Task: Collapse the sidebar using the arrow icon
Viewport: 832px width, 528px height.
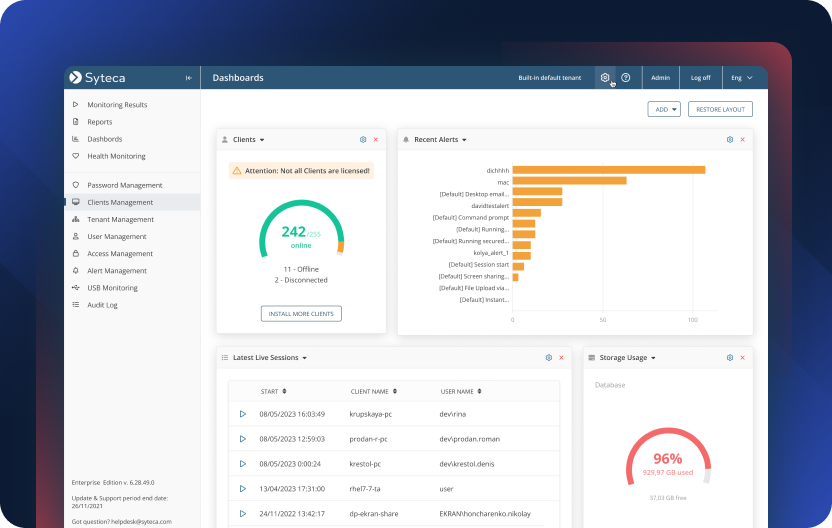Action: coord(189,78)
